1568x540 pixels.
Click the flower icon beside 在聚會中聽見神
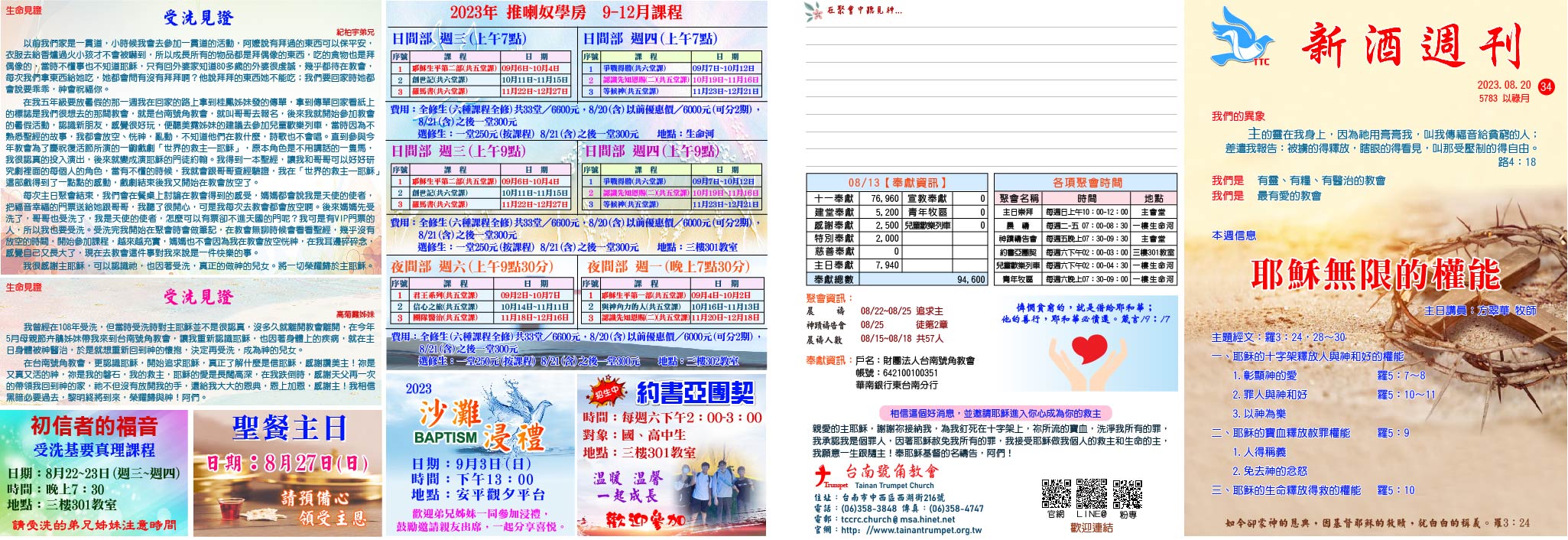point(813,11)
